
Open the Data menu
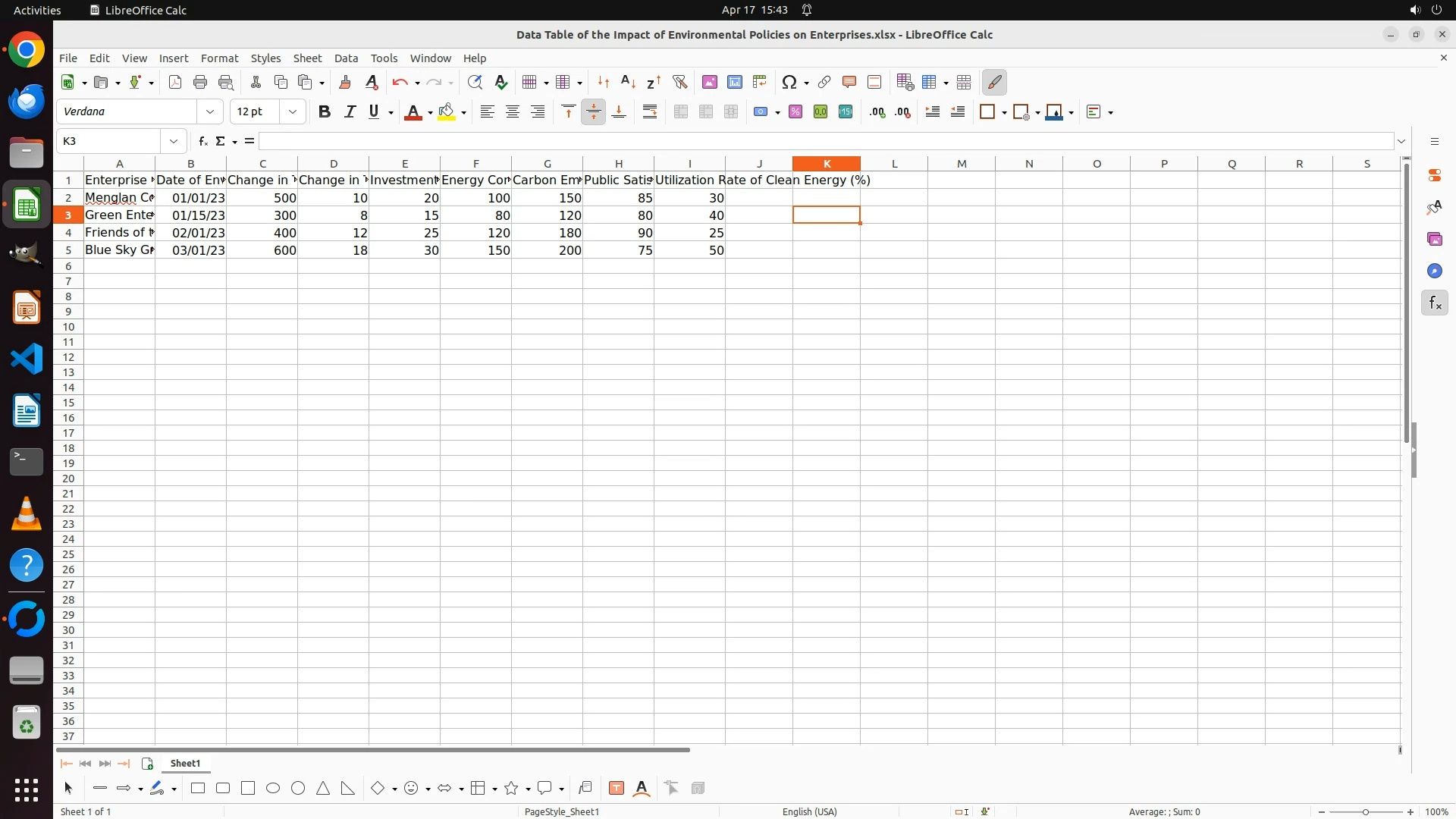pyautogui.click(x=346, y=58)
